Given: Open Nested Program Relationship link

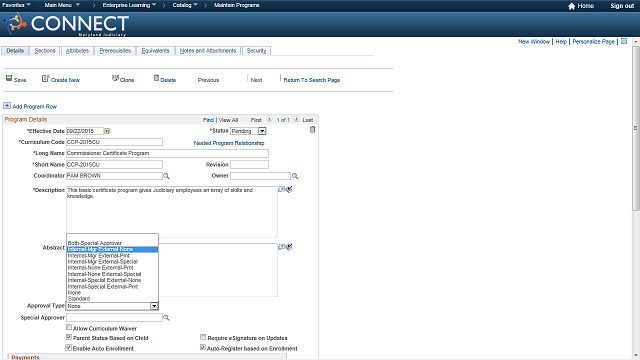Looking at the screenshot, I should 229,143.
